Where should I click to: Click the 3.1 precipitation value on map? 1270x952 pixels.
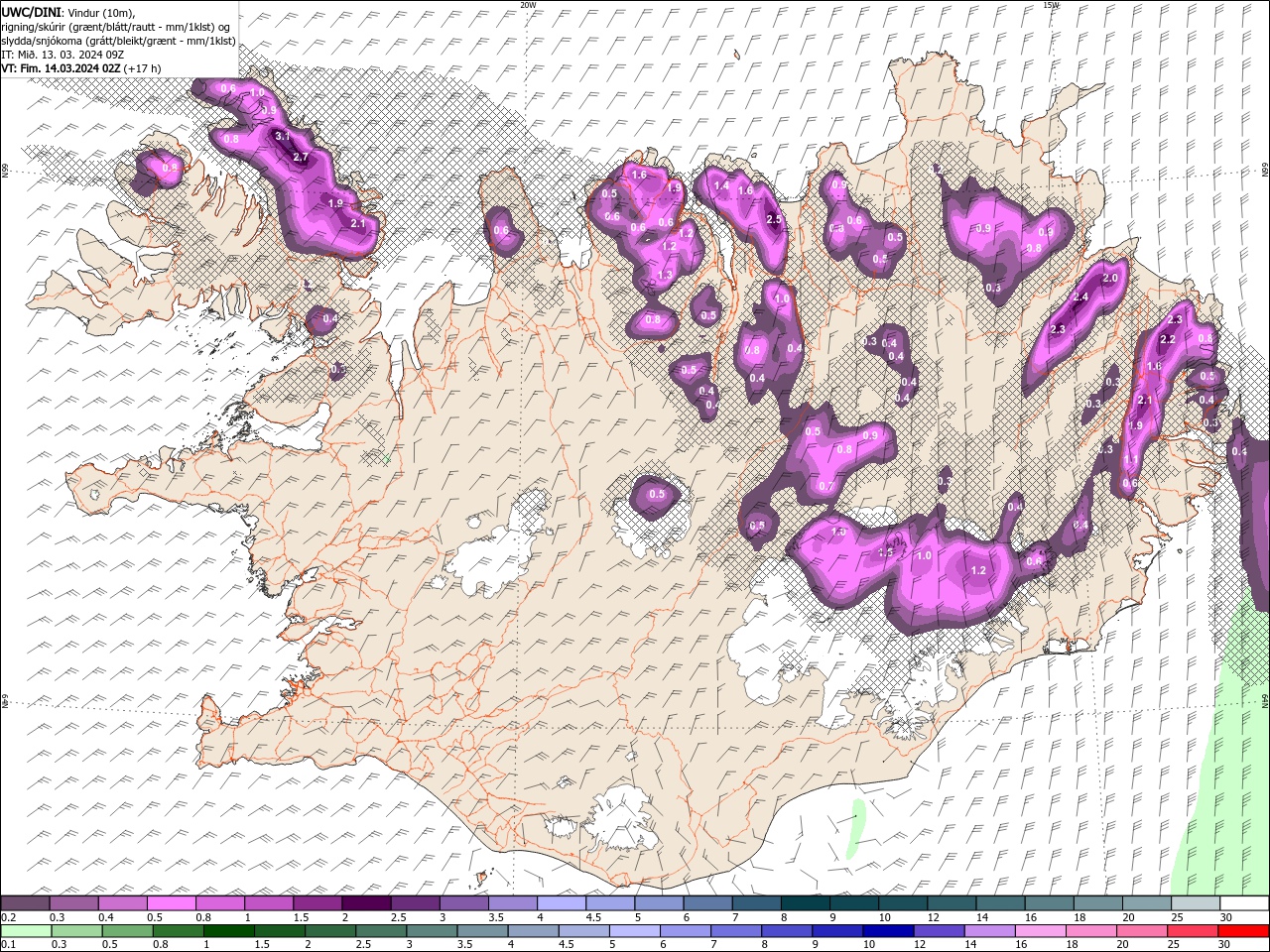click(x=281, y=136)
